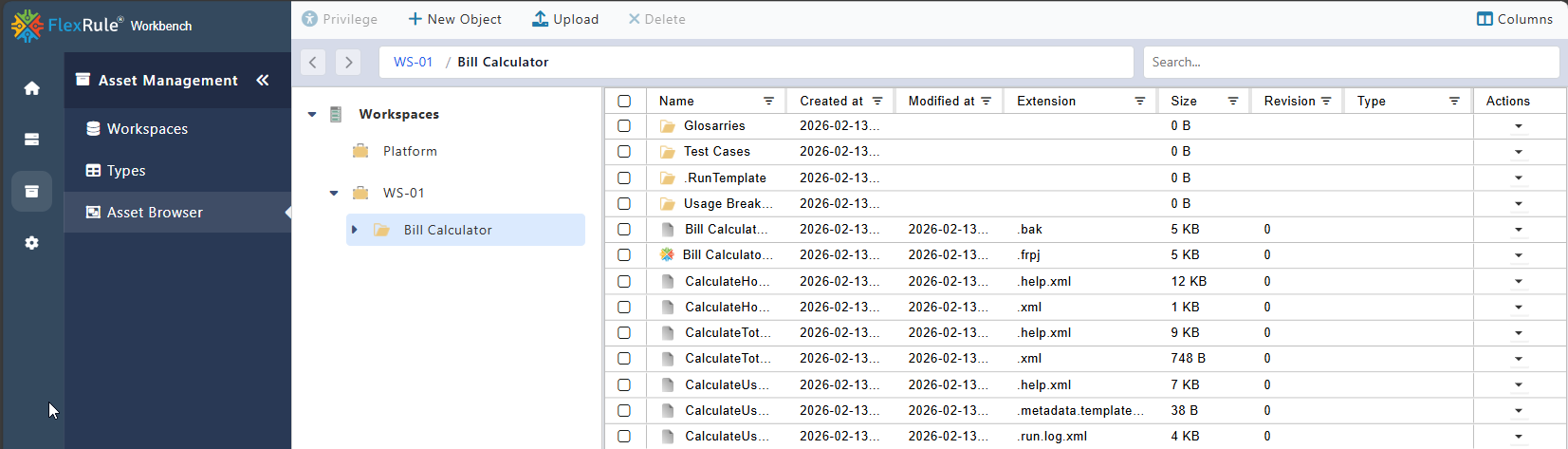Click the Platform workspace icon in tree
The image size is (1568, 449).
point(360,151)
